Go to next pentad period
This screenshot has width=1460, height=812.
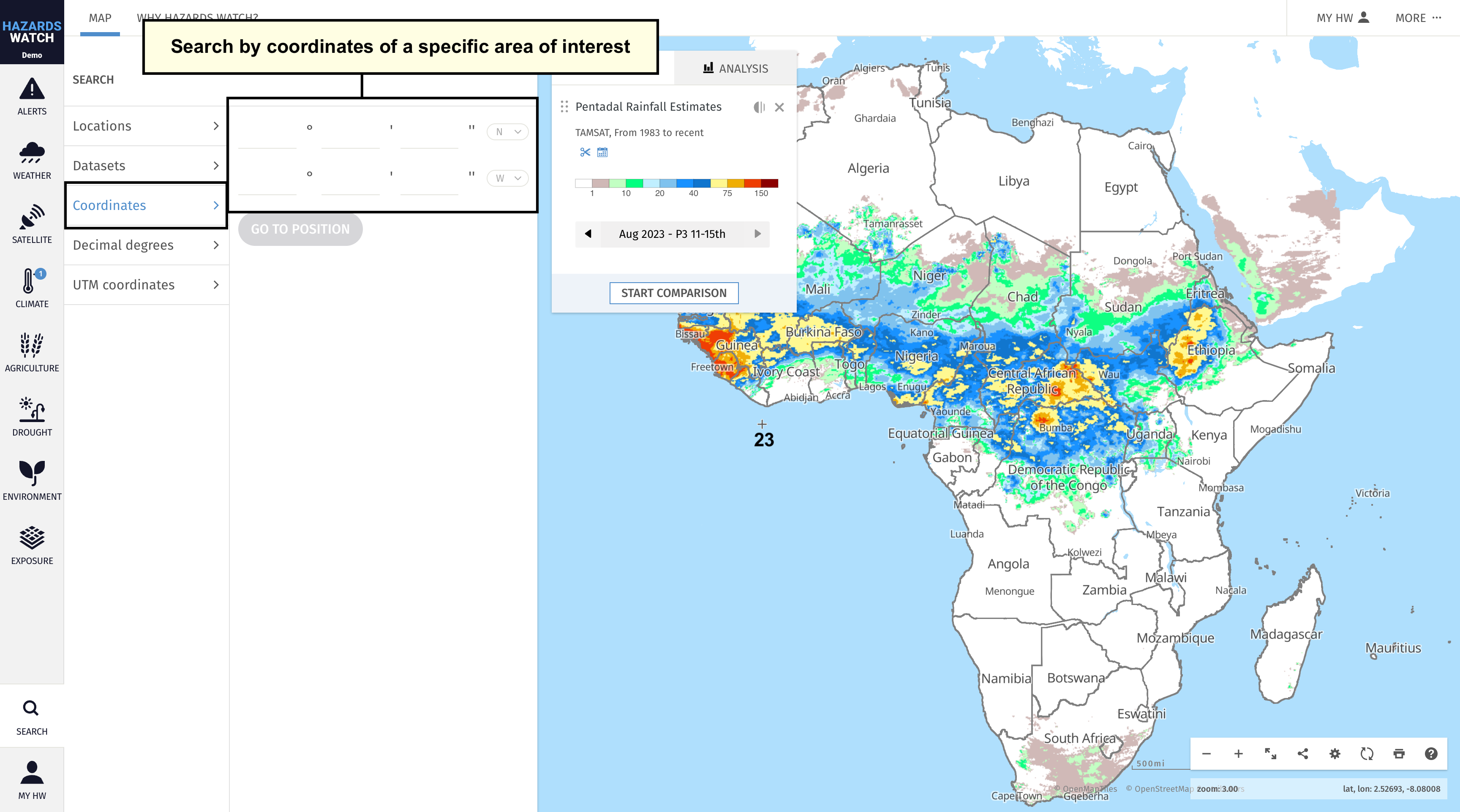(758, 234)
